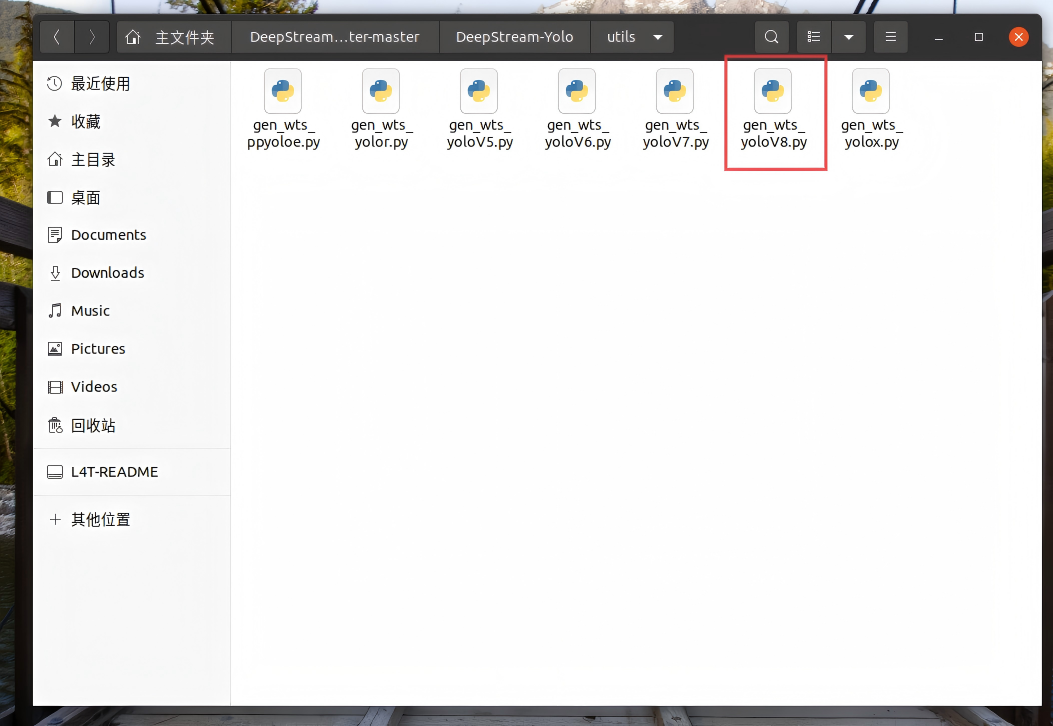Image resolution: width=1053 pixels, height=726 pixels.
Task: Open 收藏 starred items in sidebar
Action: (132, 122)
